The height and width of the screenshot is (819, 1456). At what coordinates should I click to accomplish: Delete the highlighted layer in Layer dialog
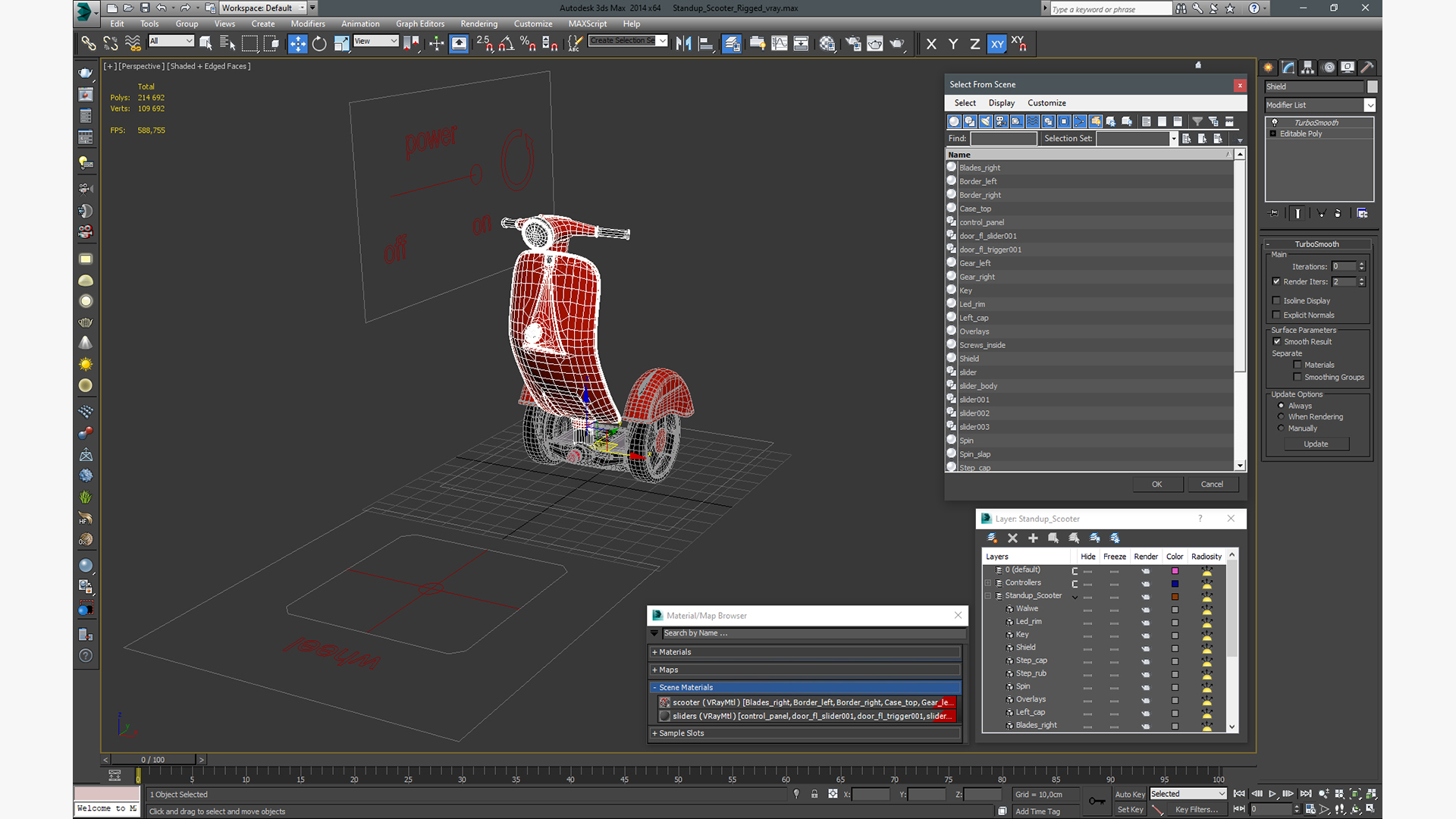coord(1012,538)
